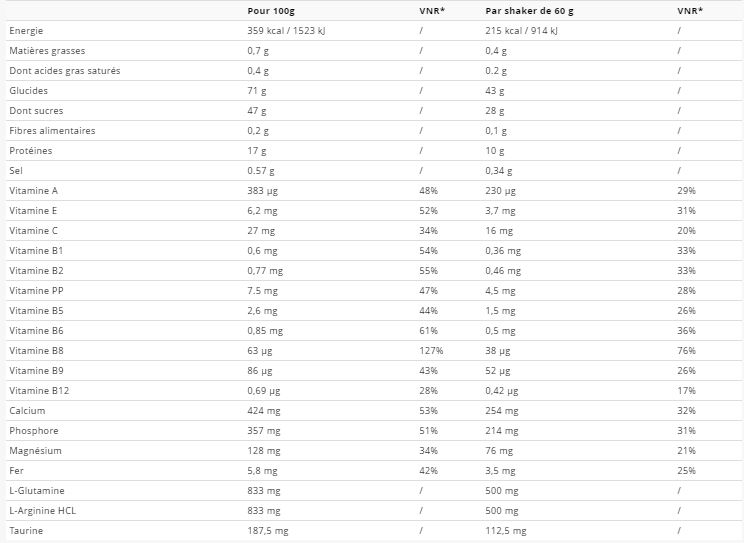
Task: Click the Taurine '187,5 mg' value
Action: [267, 530]
